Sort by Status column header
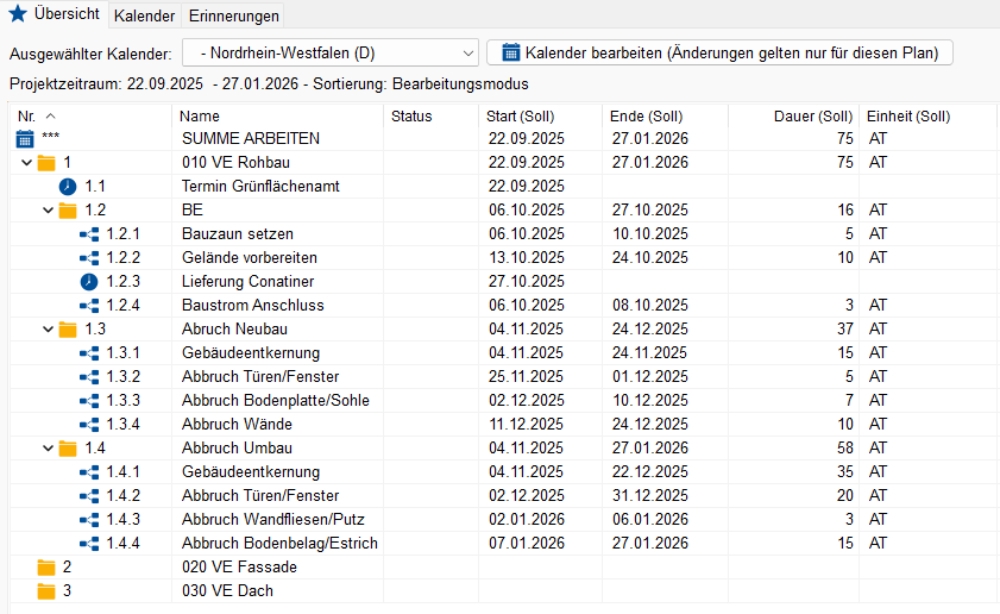 430,116
